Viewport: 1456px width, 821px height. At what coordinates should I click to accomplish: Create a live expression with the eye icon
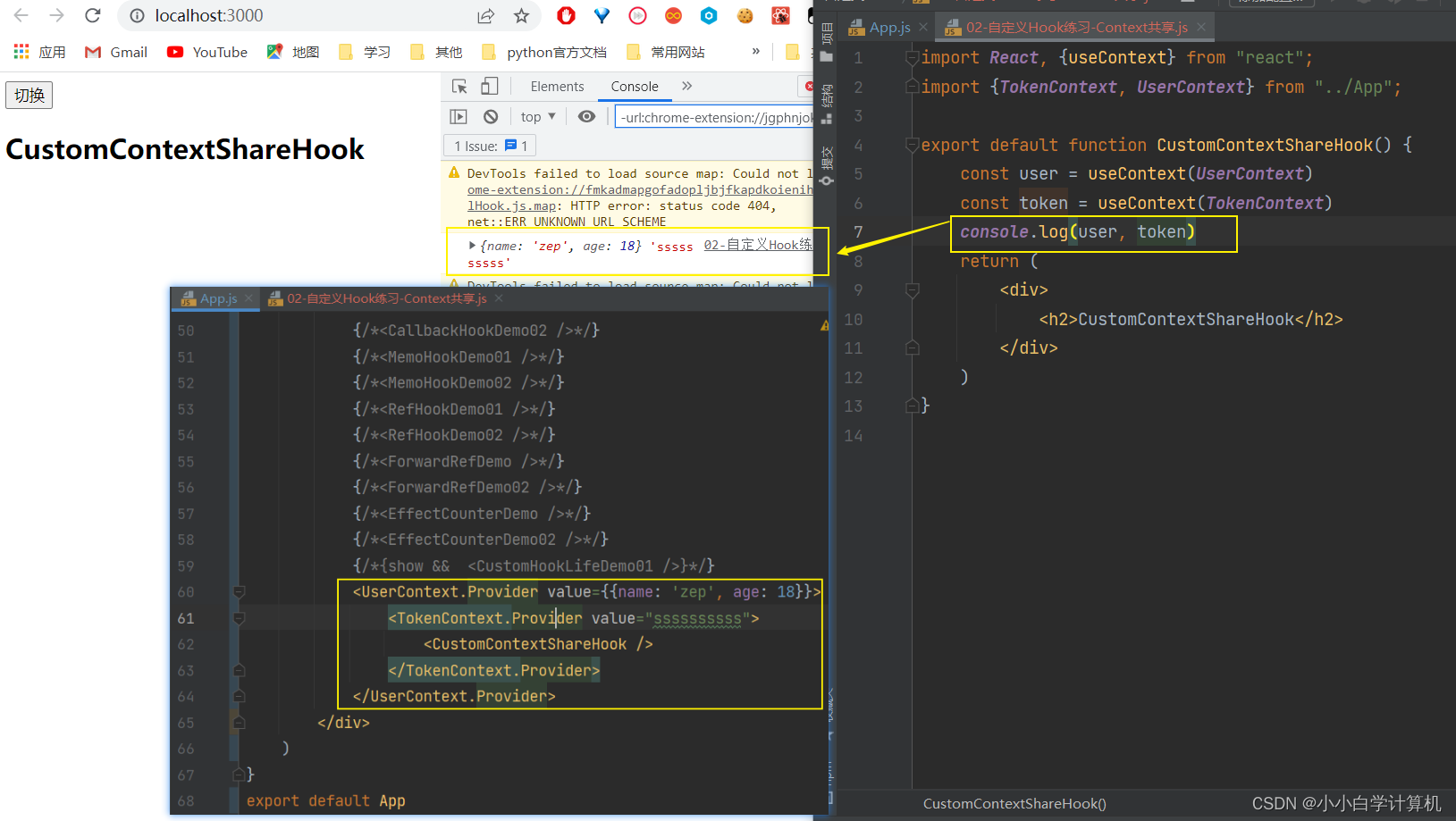586,116
